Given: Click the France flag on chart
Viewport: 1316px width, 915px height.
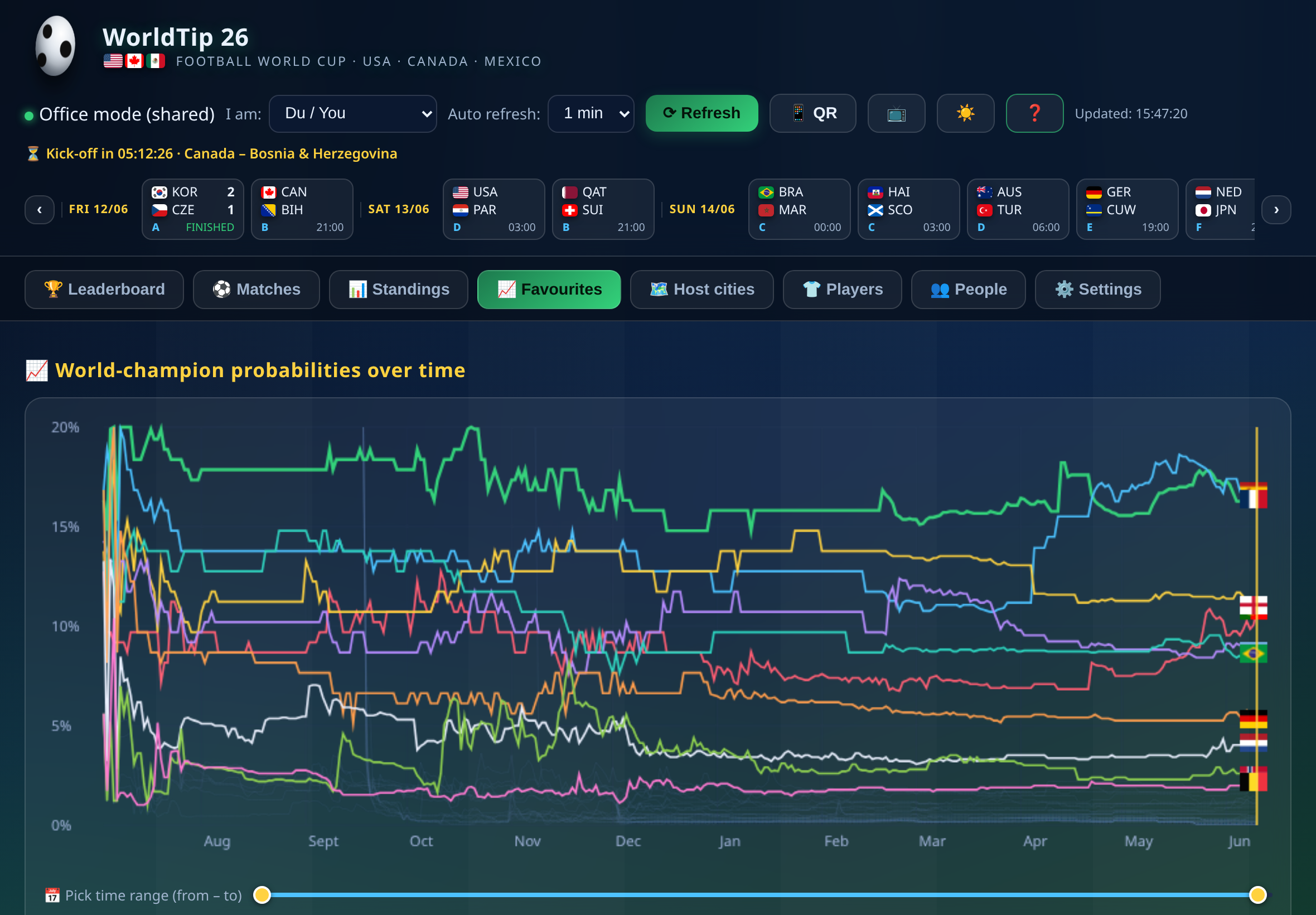Looking at the screenshot, I should (x=1254, y=498).
